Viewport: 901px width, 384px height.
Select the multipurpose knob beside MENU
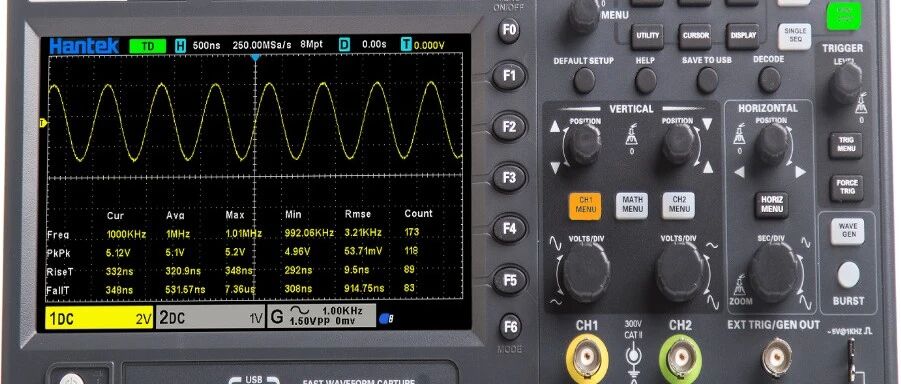click(x=584, y=14)
